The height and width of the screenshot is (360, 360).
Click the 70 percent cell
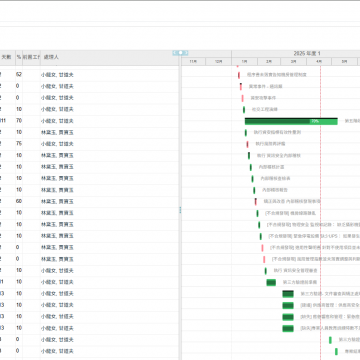19,121
